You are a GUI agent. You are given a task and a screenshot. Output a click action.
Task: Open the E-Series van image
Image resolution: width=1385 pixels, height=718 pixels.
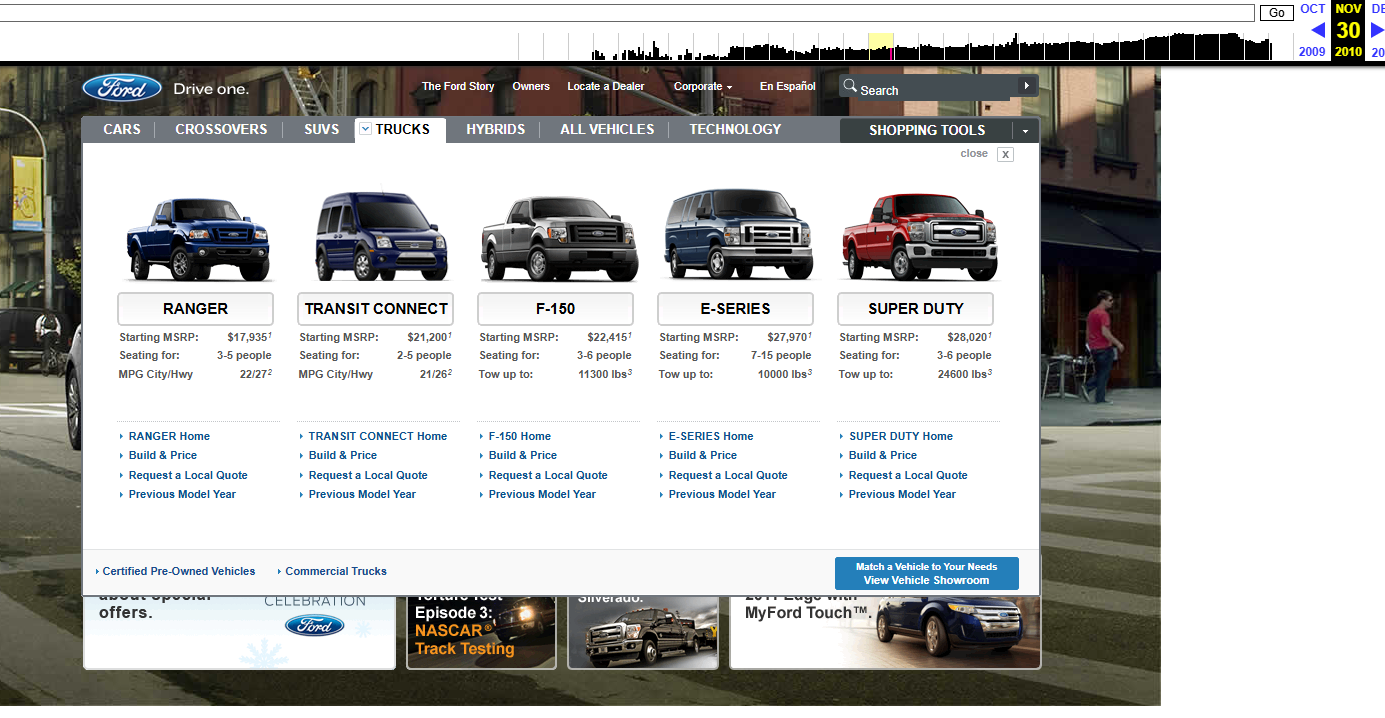click(738, 235)
